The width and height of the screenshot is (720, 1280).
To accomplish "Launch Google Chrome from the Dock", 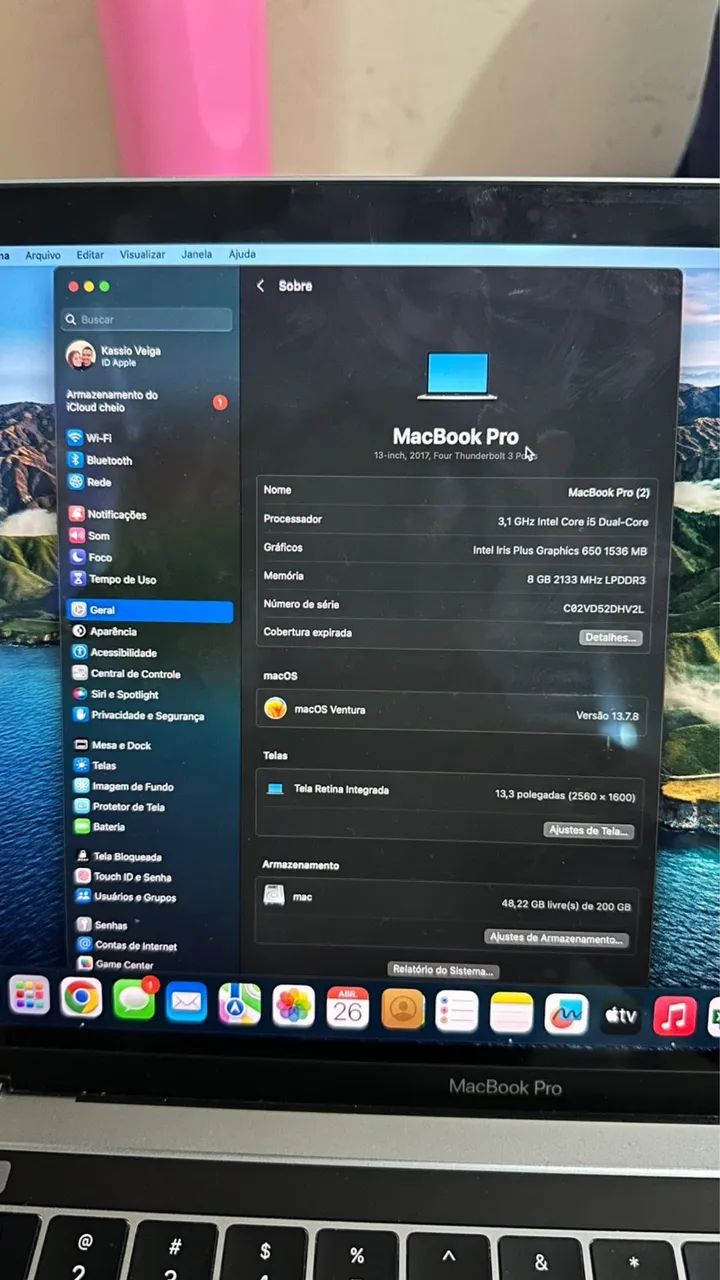I will (81, 997).
